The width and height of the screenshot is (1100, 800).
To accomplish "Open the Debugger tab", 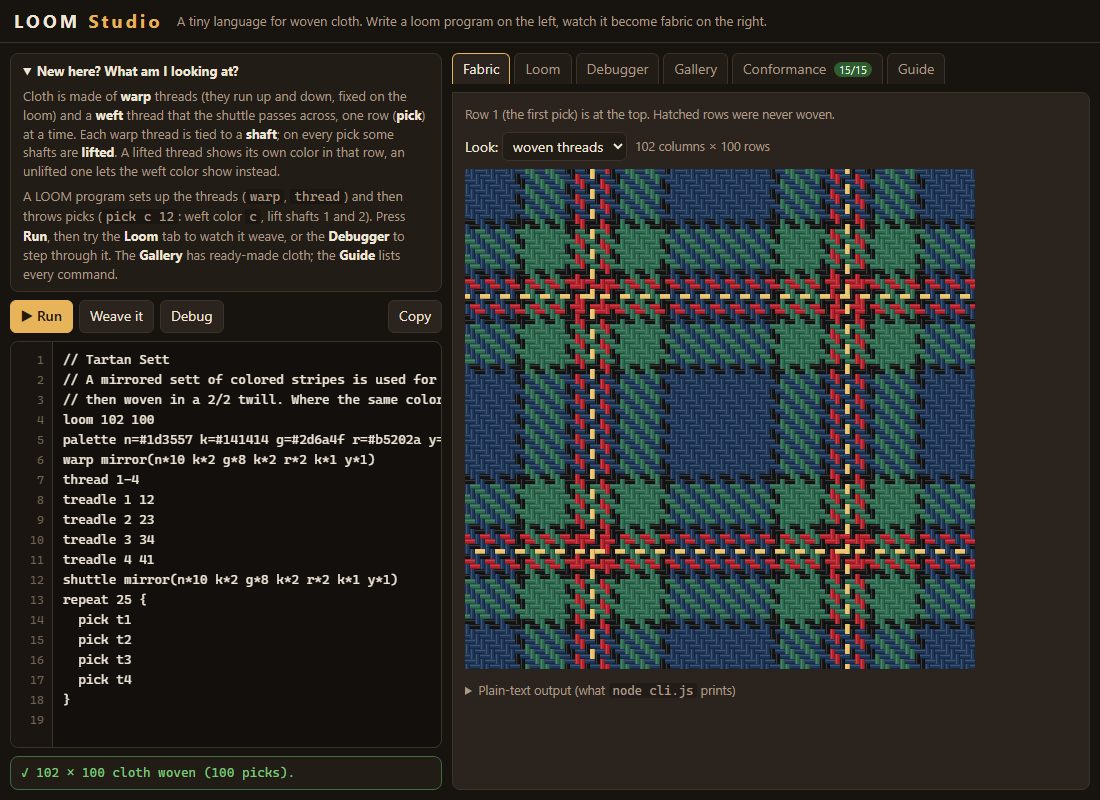I will point(617,69).
